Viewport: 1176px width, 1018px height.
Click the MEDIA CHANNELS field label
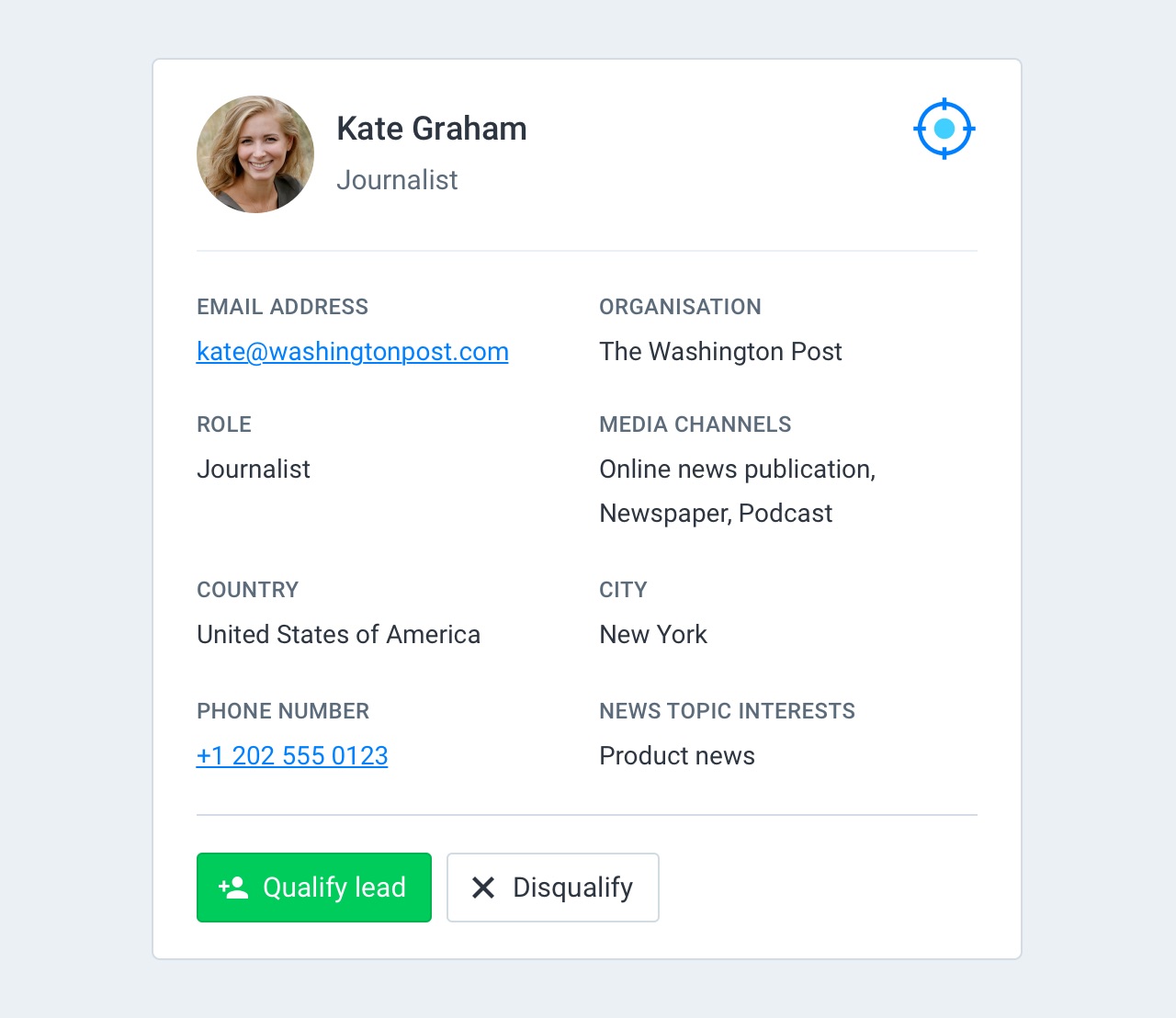(695, 424)
